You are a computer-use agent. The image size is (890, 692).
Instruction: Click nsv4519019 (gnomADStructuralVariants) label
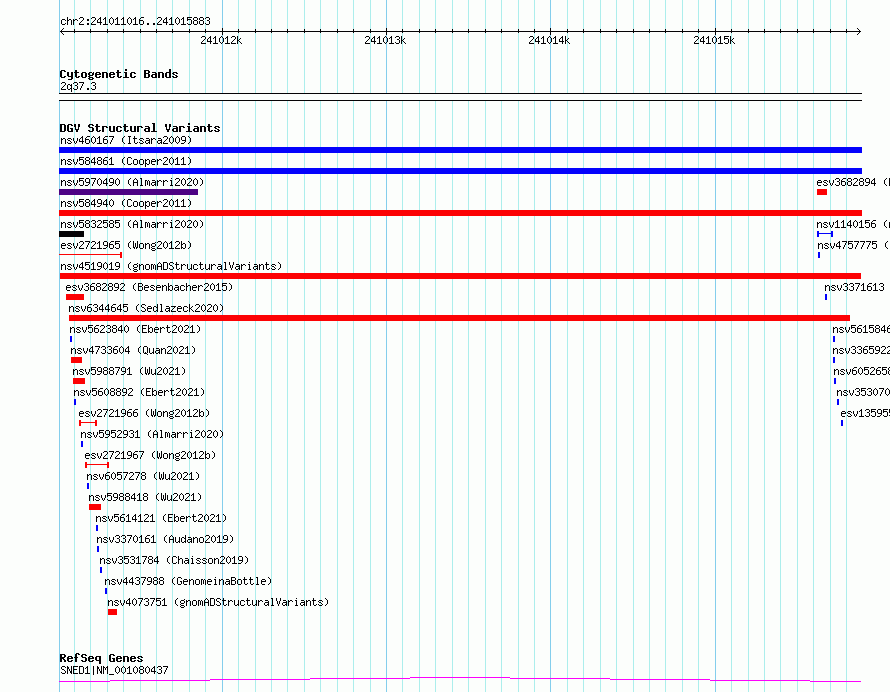pos(171,266)
